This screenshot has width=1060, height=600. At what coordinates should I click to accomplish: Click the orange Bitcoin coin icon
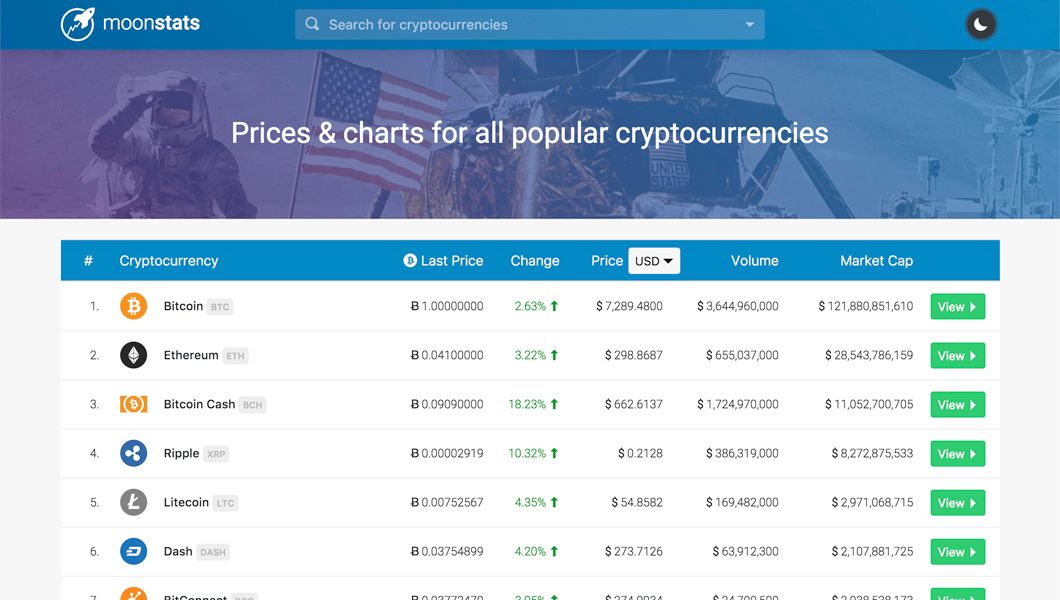133,306
